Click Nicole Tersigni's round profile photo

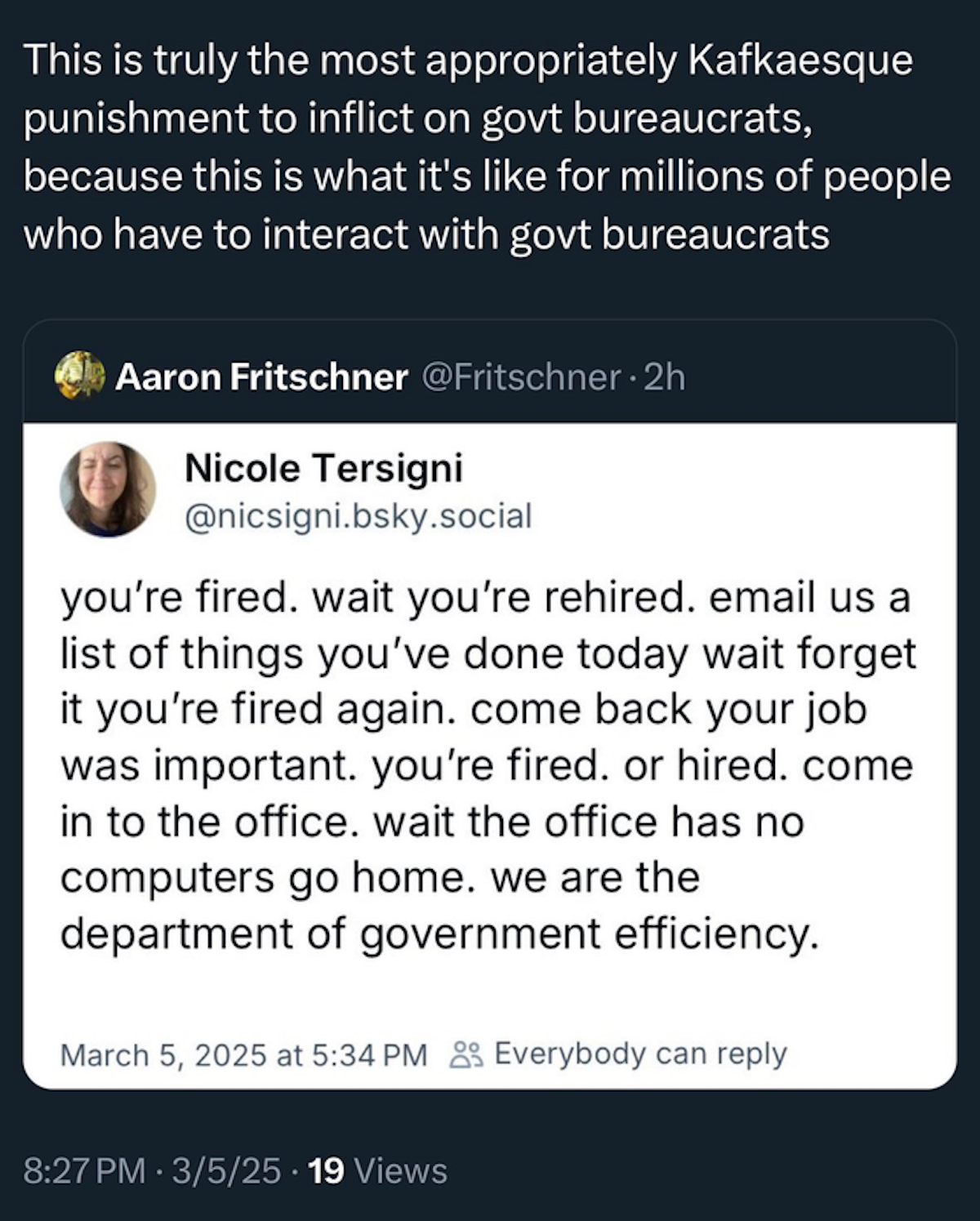[x=107, y=488]
